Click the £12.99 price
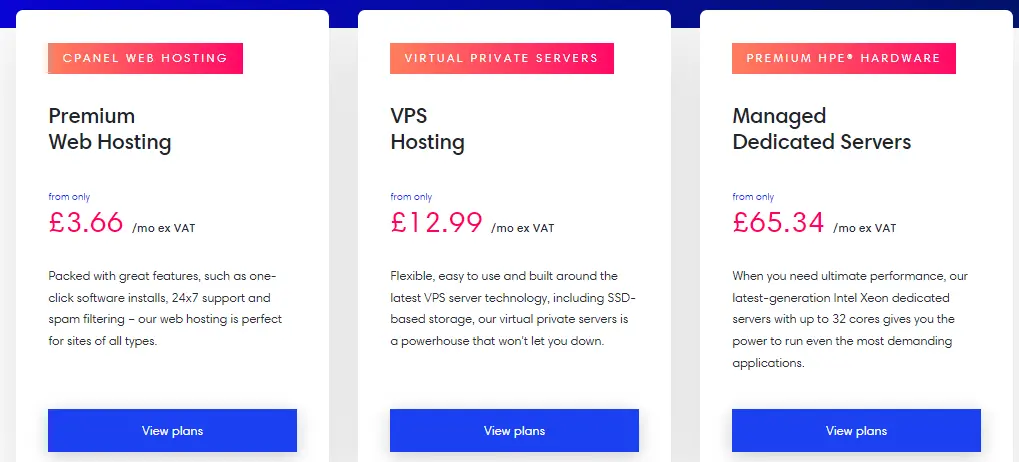The image size is (1019, 462). pyautogui.click(x=437, y=222)
